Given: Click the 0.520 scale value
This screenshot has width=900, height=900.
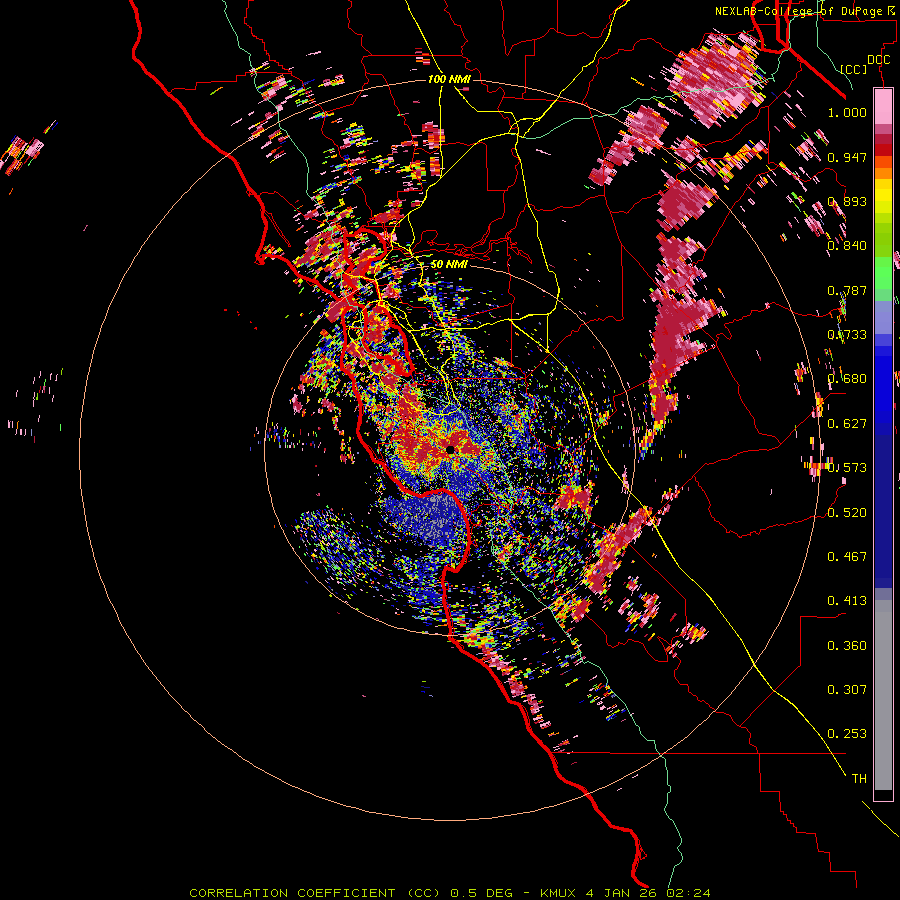Looking at the screenshot, I should tap(847, 513).
